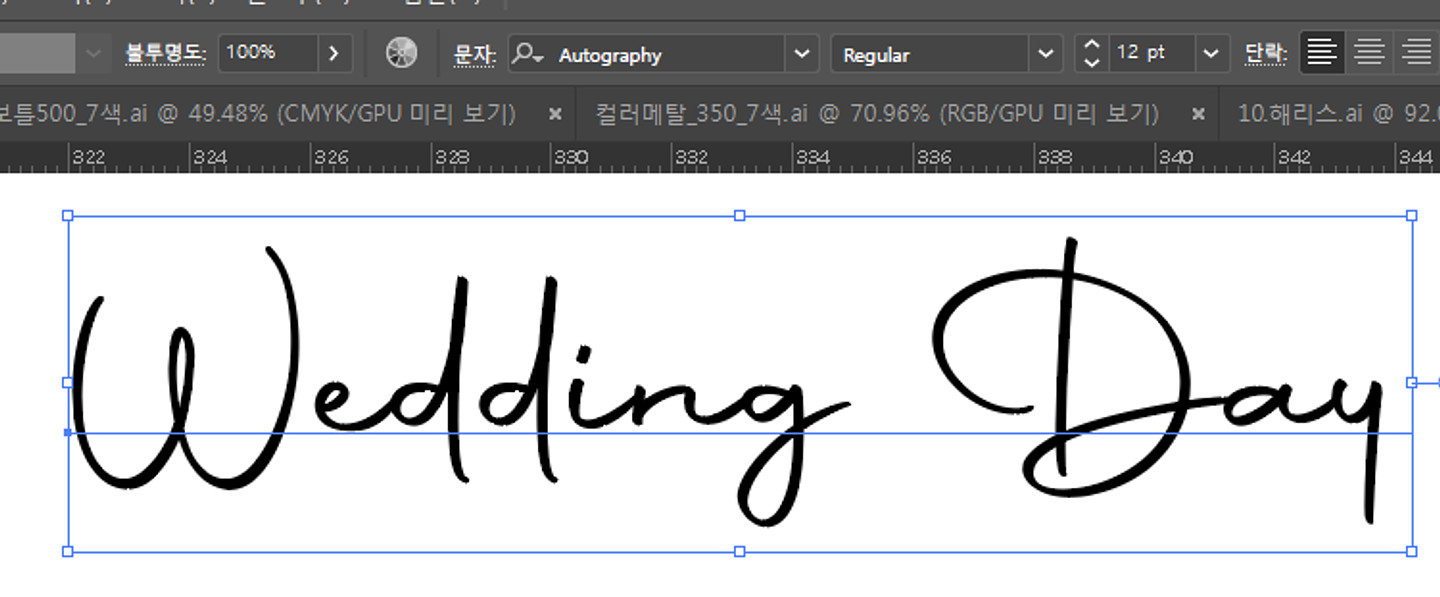Select the align center paragraph icon
This screenshot has height=597, width=1440.
[x=1369, y=54]
